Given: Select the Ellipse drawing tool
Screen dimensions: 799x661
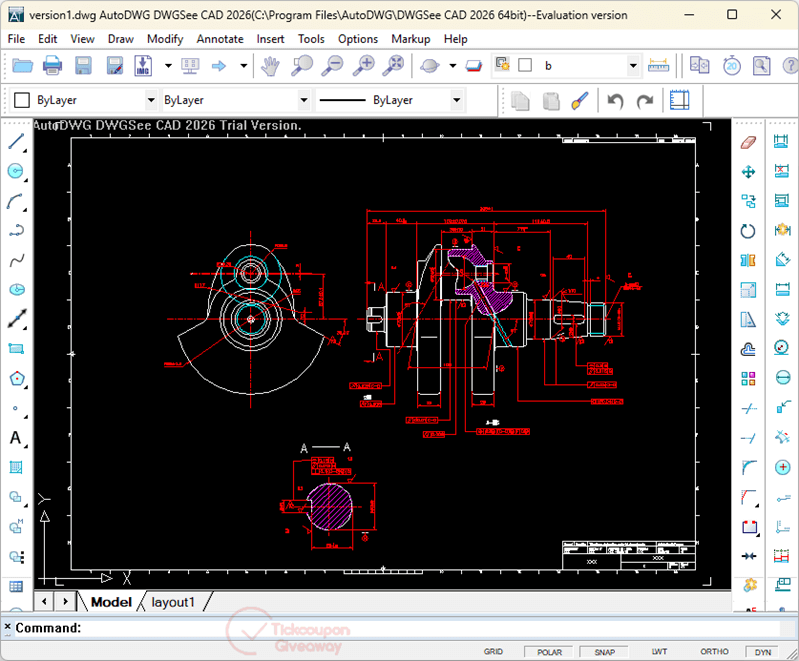Looking at the screenshot, I should pyautogui.click(x=17, y=290).
